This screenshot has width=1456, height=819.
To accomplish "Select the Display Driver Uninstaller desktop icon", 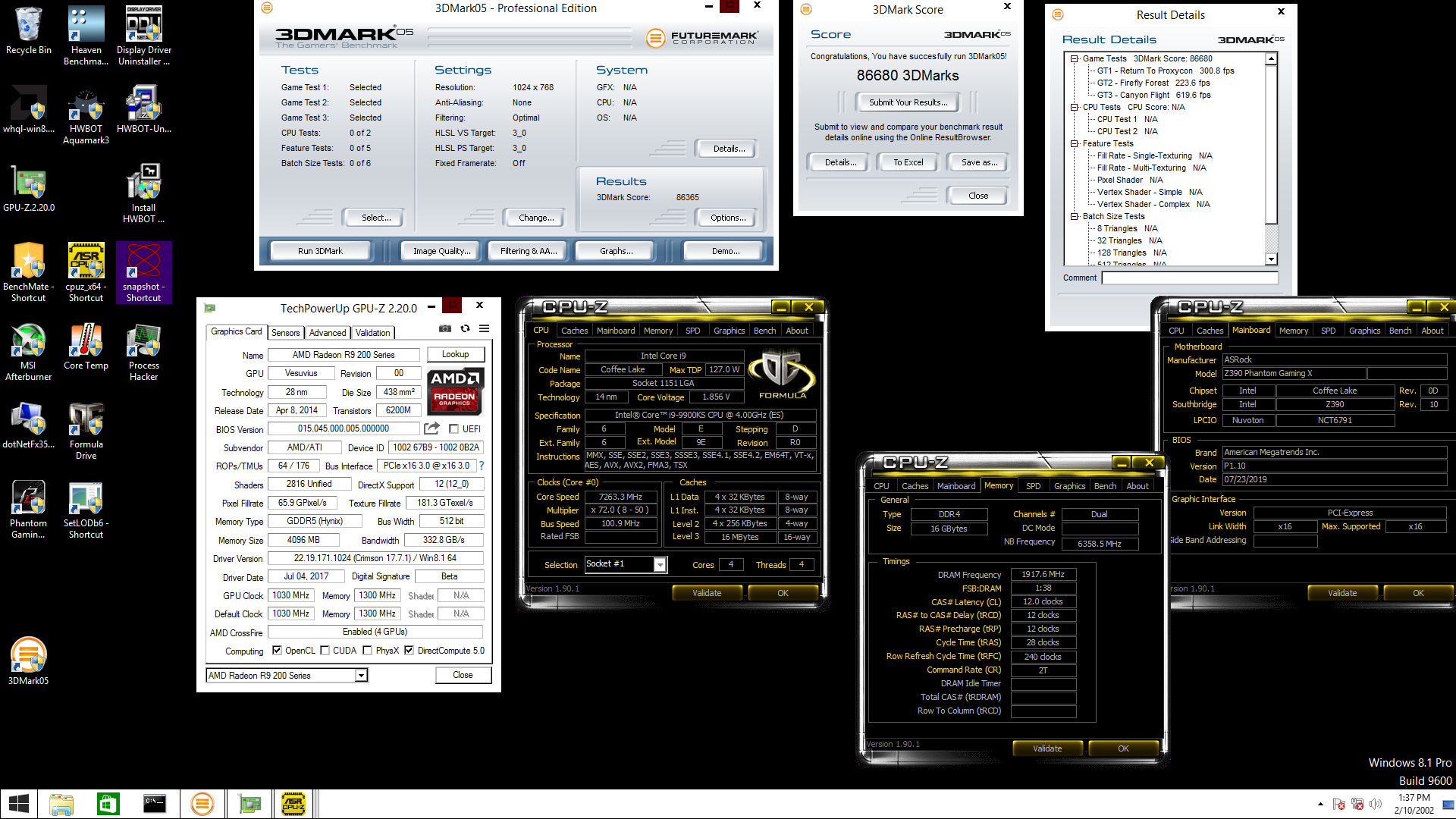I will point(143,36).
